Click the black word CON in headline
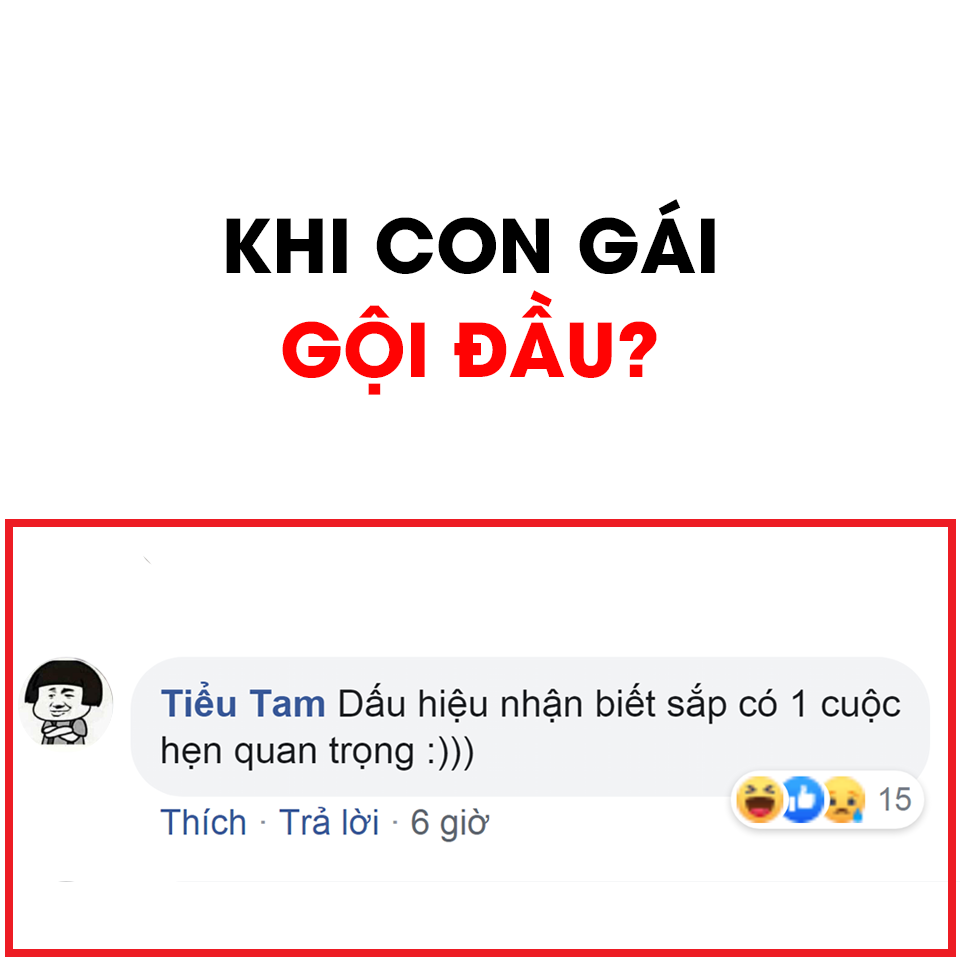The height and width of the screenshot is (960, 960). pos(463,246)
